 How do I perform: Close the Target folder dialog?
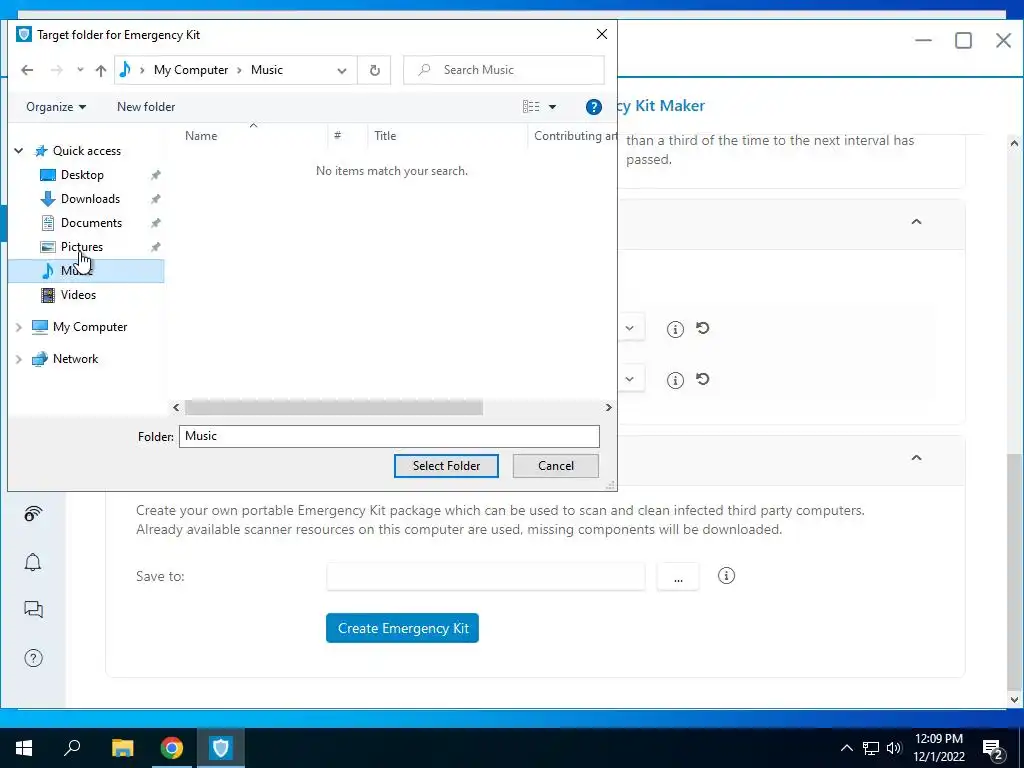pos(601,34)
